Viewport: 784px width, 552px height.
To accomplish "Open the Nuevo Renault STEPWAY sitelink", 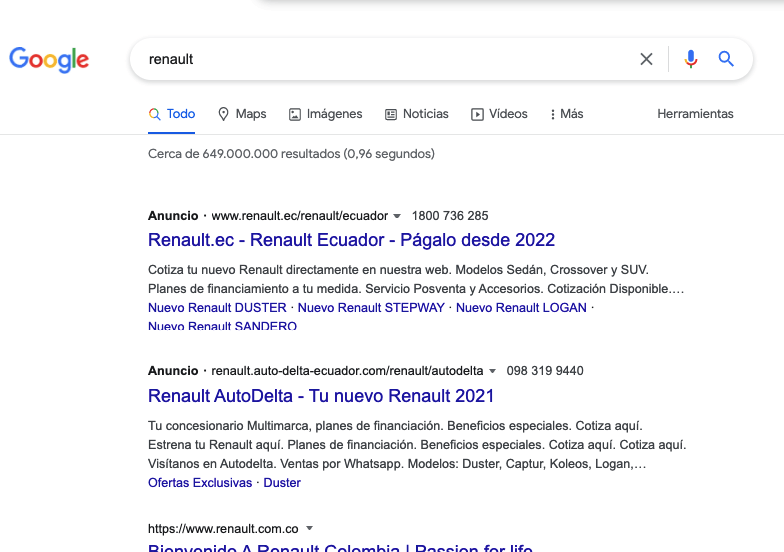I will click(371, 308).
